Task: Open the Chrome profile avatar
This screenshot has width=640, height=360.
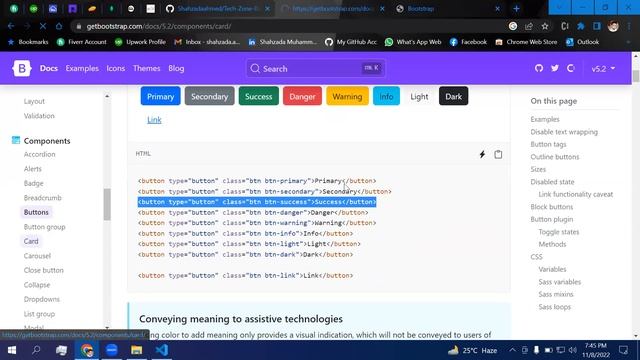Action: 613,26
